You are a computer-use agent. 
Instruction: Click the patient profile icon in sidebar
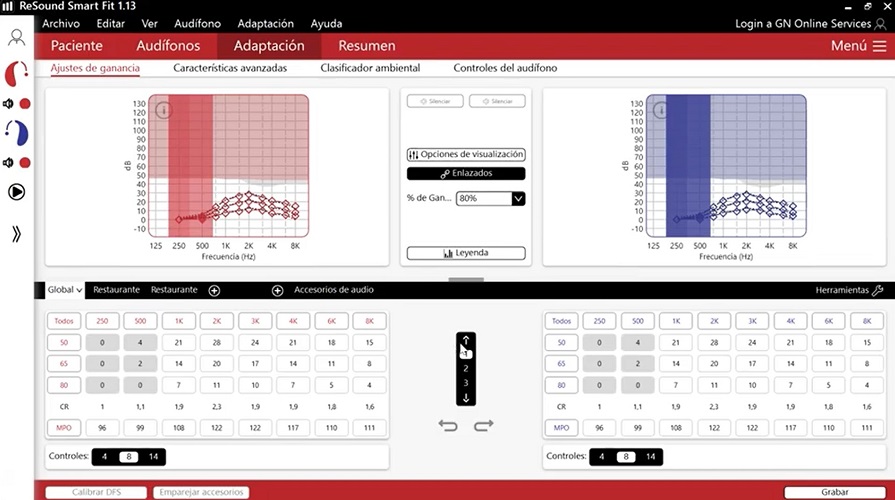pyautogui.click(x=16, y=38)
